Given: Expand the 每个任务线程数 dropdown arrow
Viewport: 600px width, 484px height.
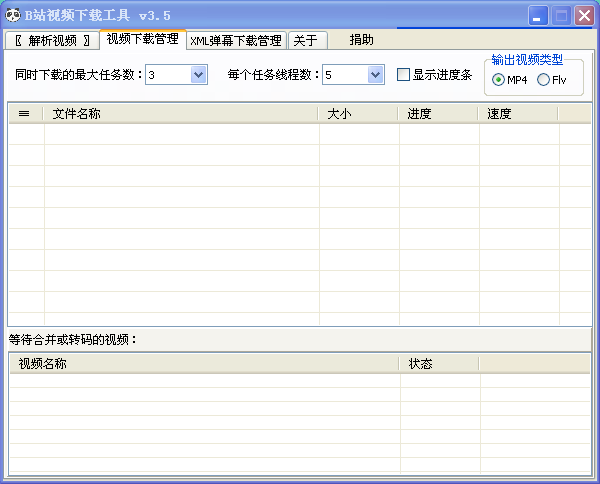Looking at the screenshot, I should click(375, 75).
